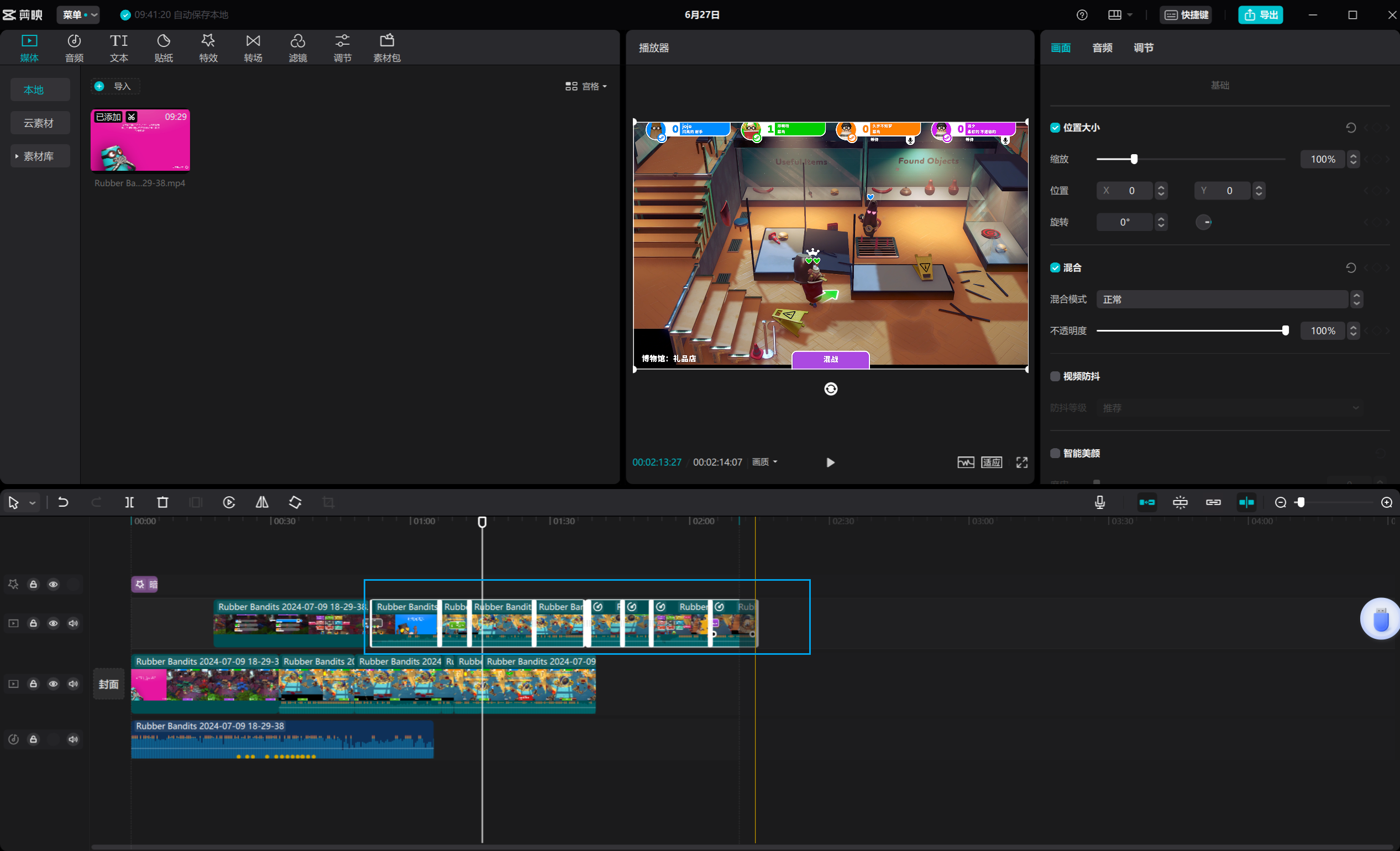This screenshot has width=1400, height=851.
Task: Click the 快捷键 shortcuts button
Action: point(1186,15)
